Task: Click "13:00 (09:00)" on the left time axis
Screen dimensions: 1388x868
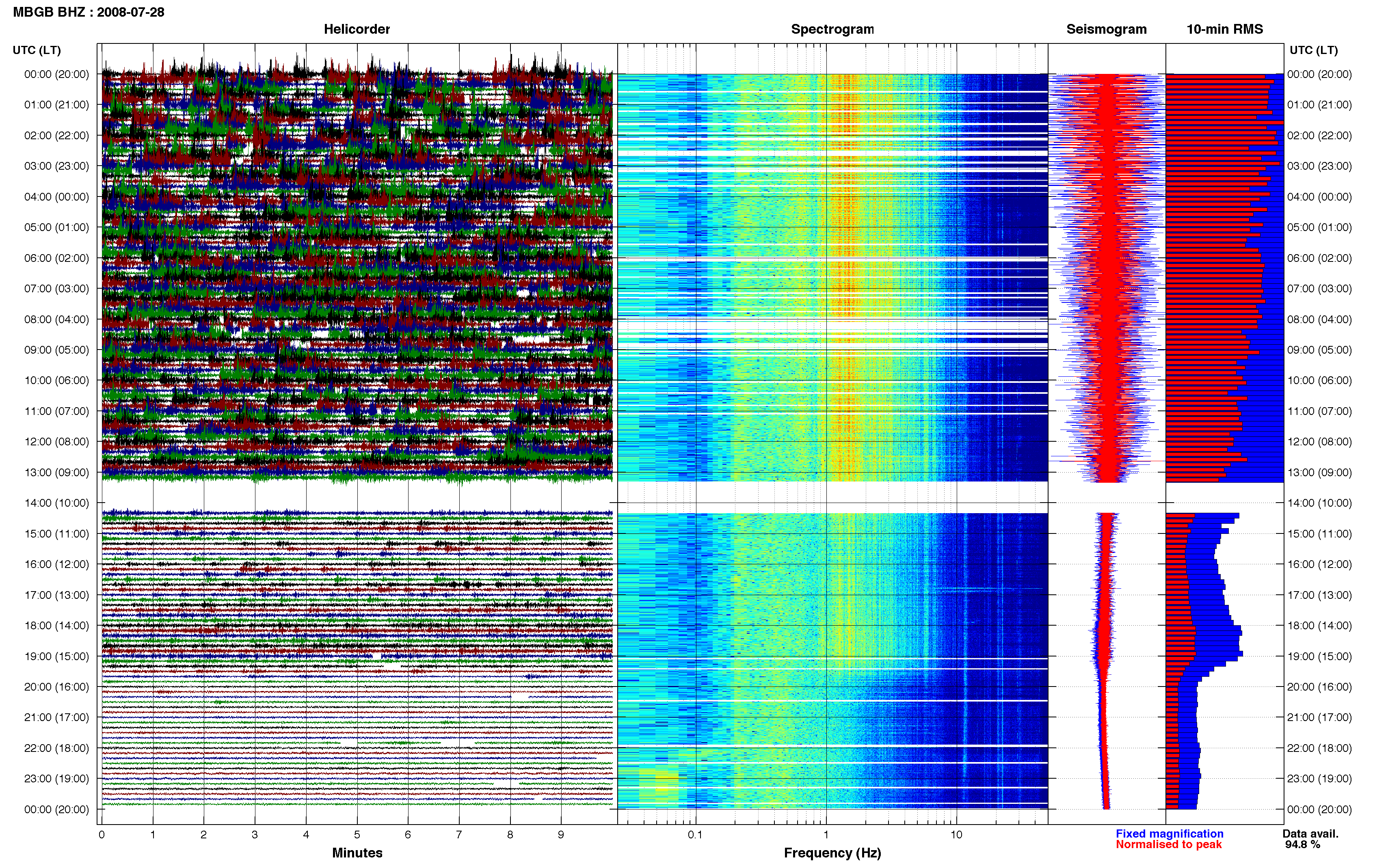Action: click(57, 473)
